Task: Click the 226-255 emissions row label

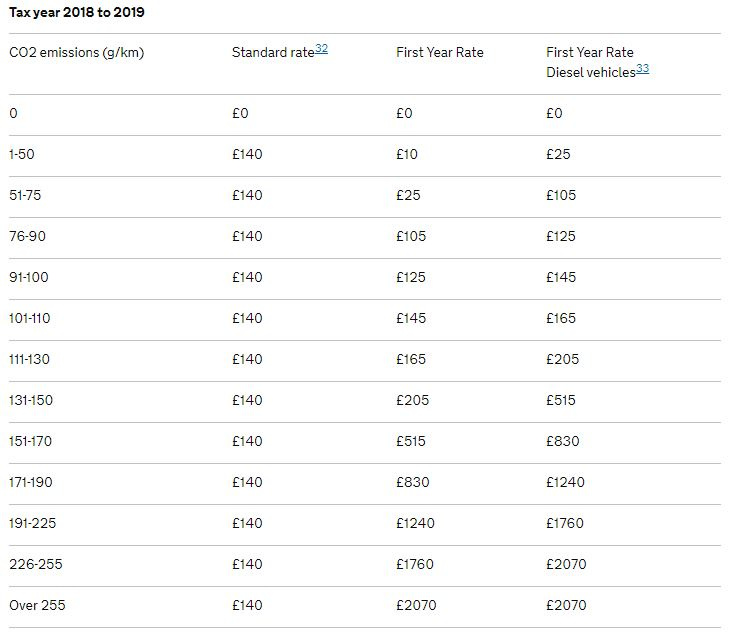Action: point(36,564)
